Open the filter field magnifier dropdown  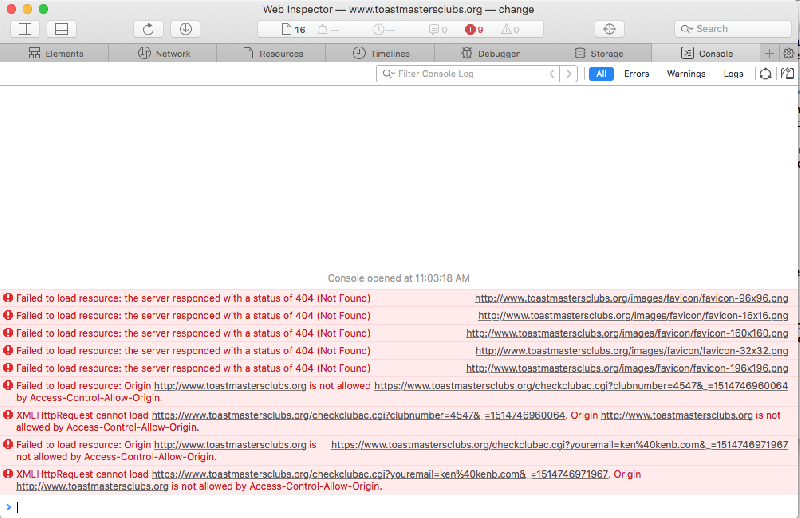[389, 73]
